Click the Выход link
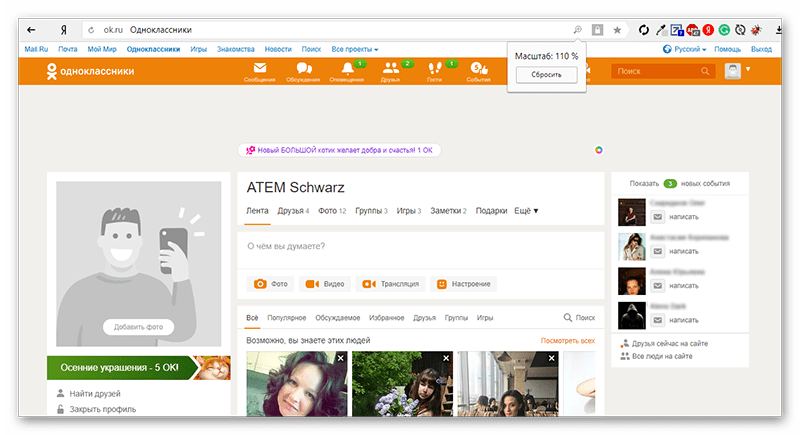Image resolution: width=800 pixels, height=435 pixels. point(761,49)
